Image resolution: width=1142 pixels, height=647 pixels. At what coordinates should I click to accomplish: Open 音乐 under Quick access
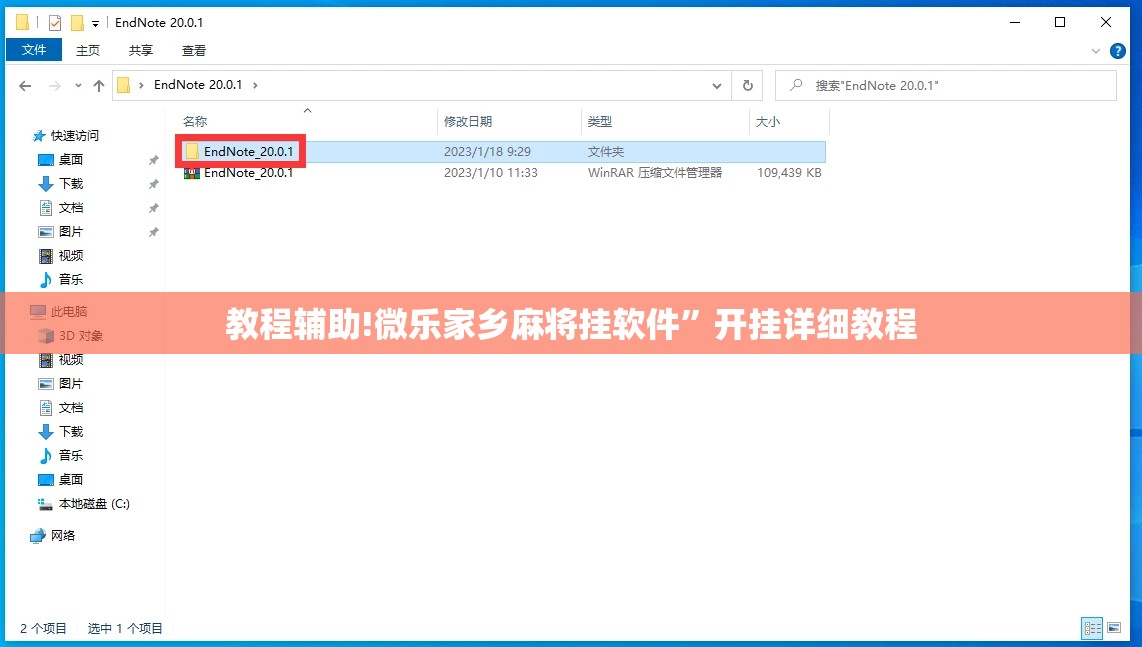point(71,279)
